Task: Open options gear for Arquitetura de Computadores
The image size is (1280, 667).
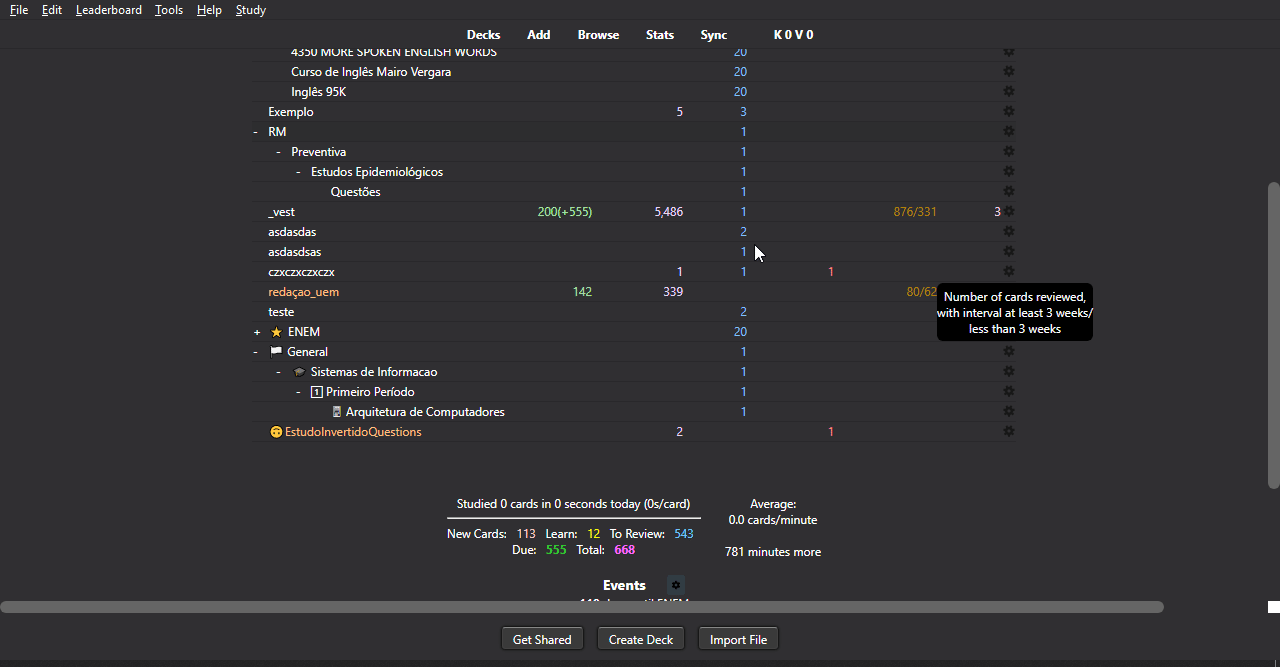Action: (x=1009, y=412)
